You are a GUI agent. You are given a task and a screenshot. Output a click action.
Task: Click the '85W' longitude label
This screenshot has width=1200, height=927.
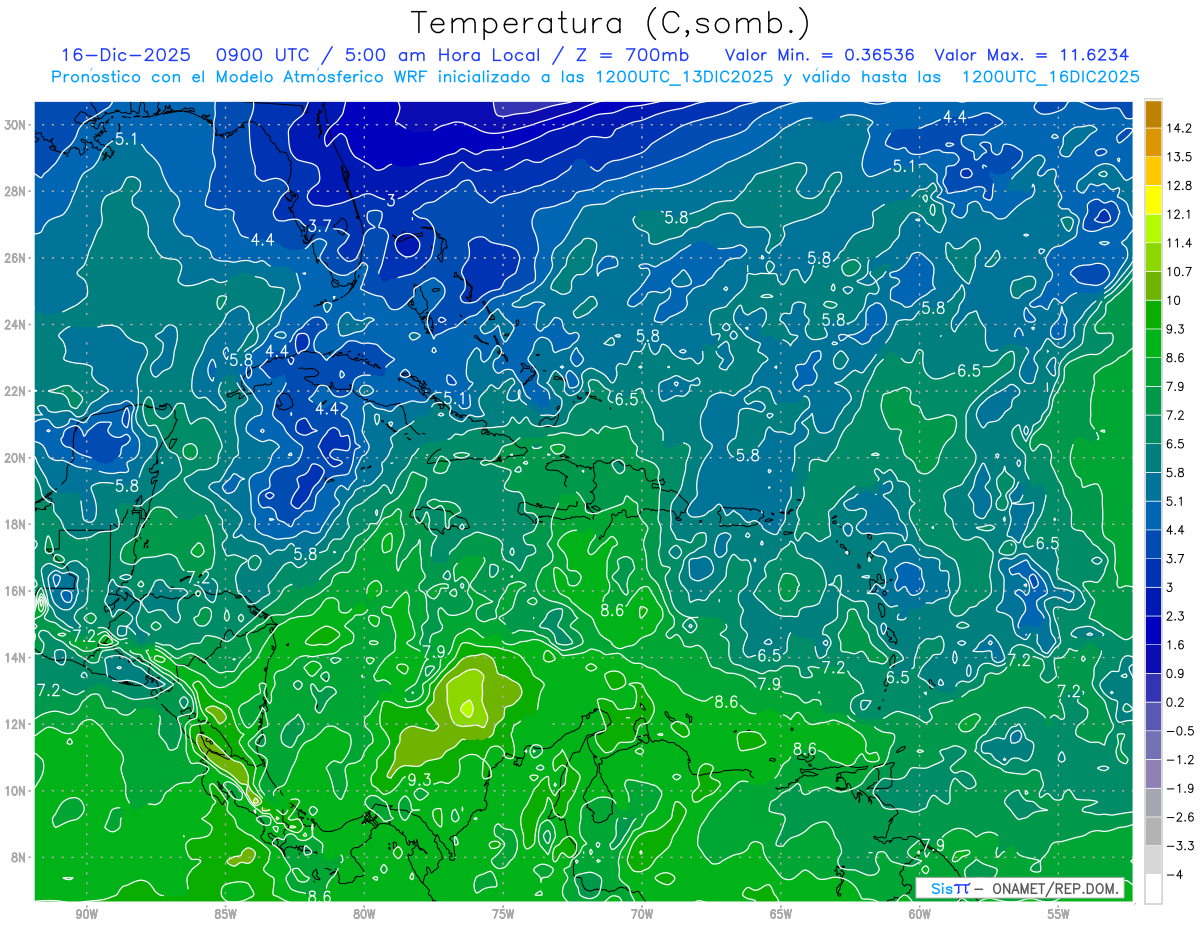[225, 915]
